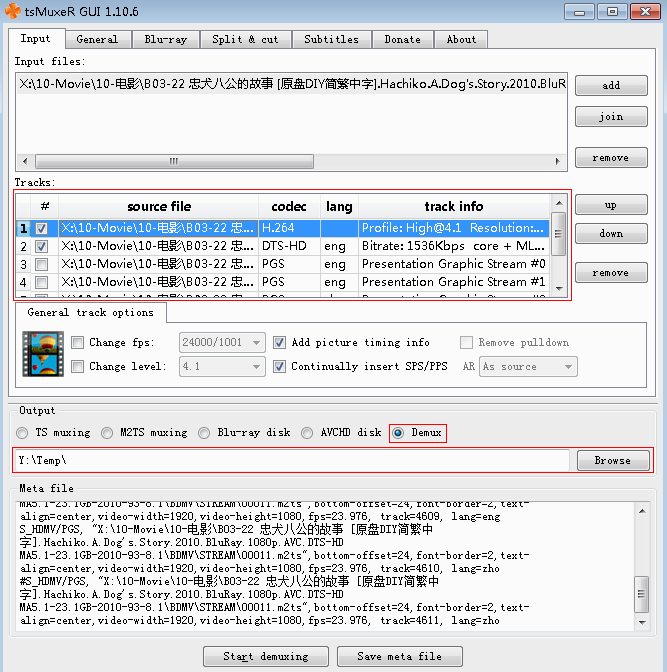
Task: Select the Input tab
Action: [x=36, y=39]
